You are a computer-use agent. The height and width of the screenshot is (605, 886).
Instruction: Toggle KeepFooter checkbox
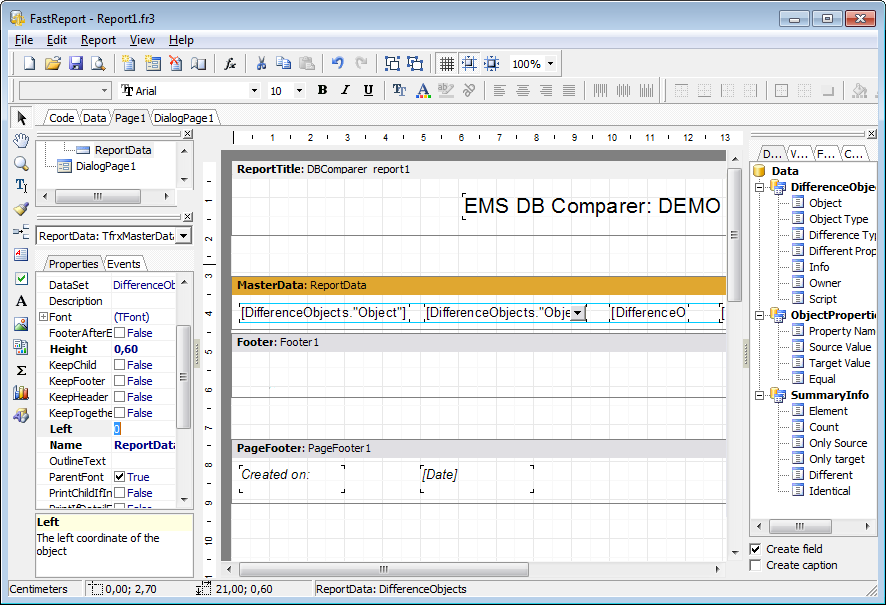[119, 381]
